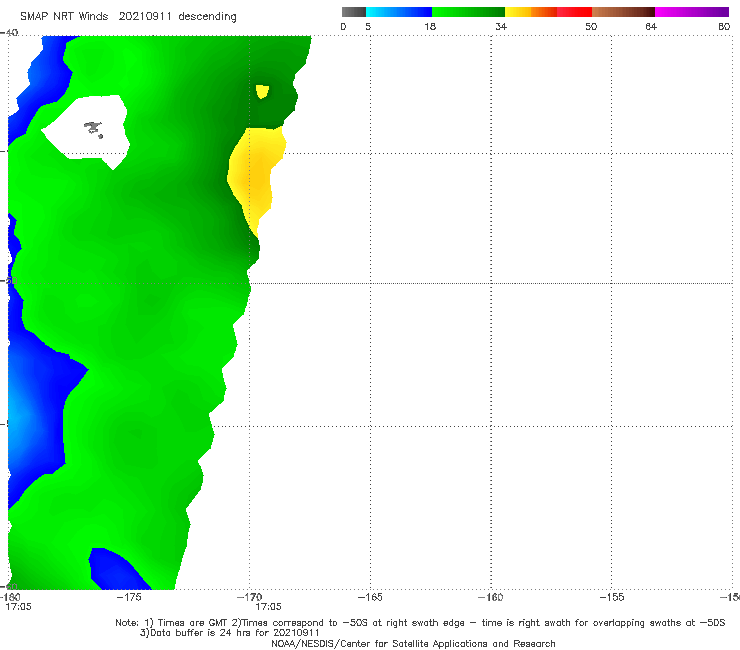Viewport: 740px width, 650px height.
Task: Click the brown segment of the color bar
Action: pyautogui.click(x=623, y=12)
